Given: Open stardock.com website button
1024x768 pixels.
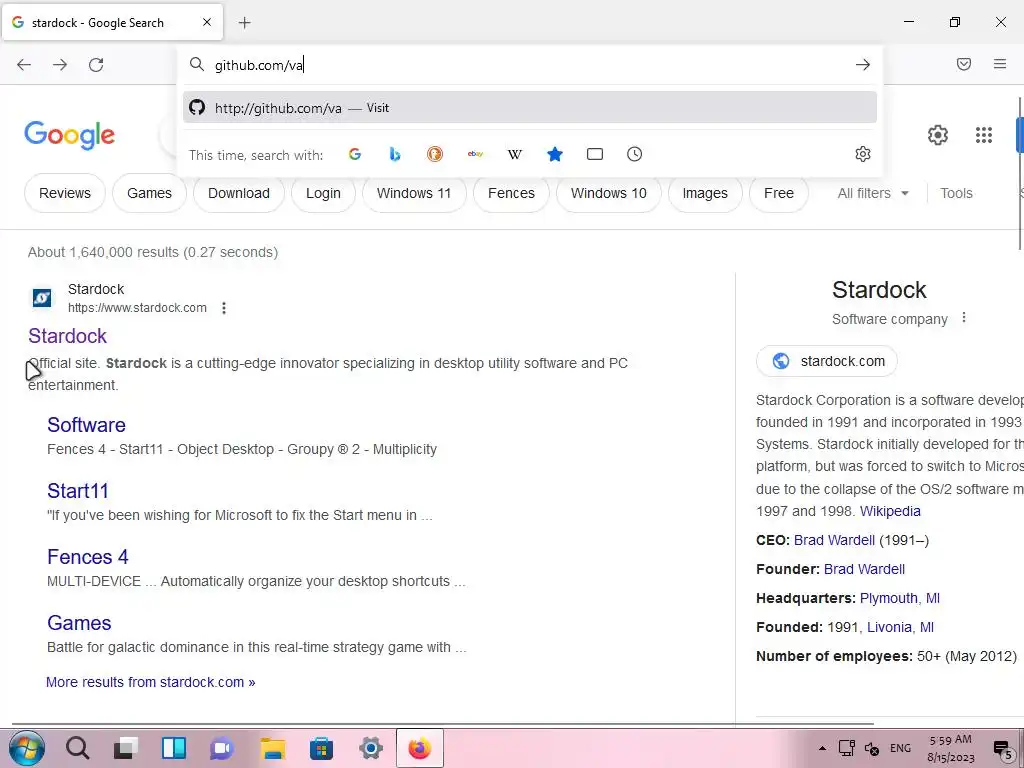Looking at the screenshot, I should coord(827,361).
